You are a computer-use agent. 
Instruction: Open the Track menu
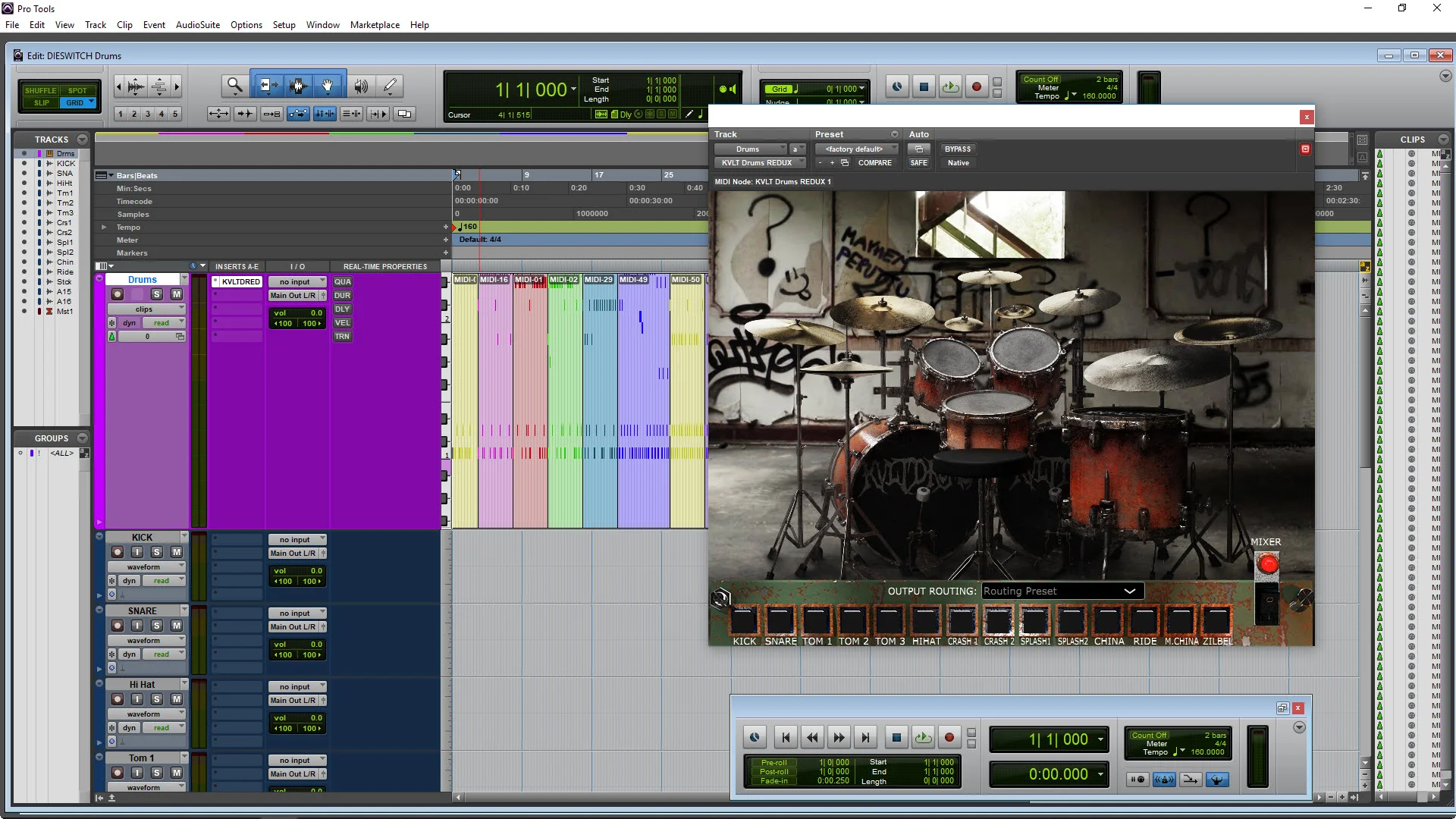pyautogui.click(x=96, y=25)
